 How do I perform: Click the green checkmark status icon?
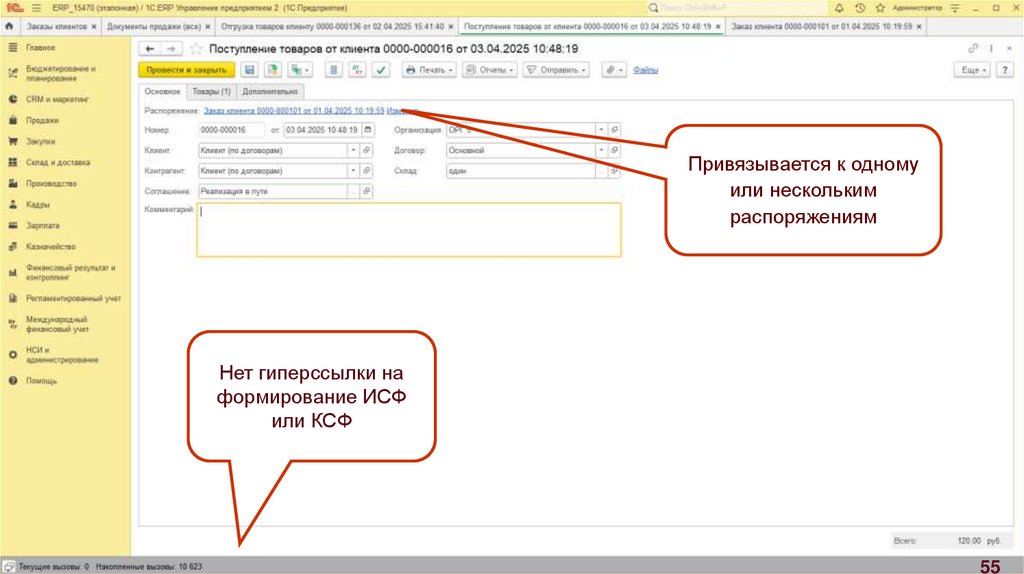(381, 70)
